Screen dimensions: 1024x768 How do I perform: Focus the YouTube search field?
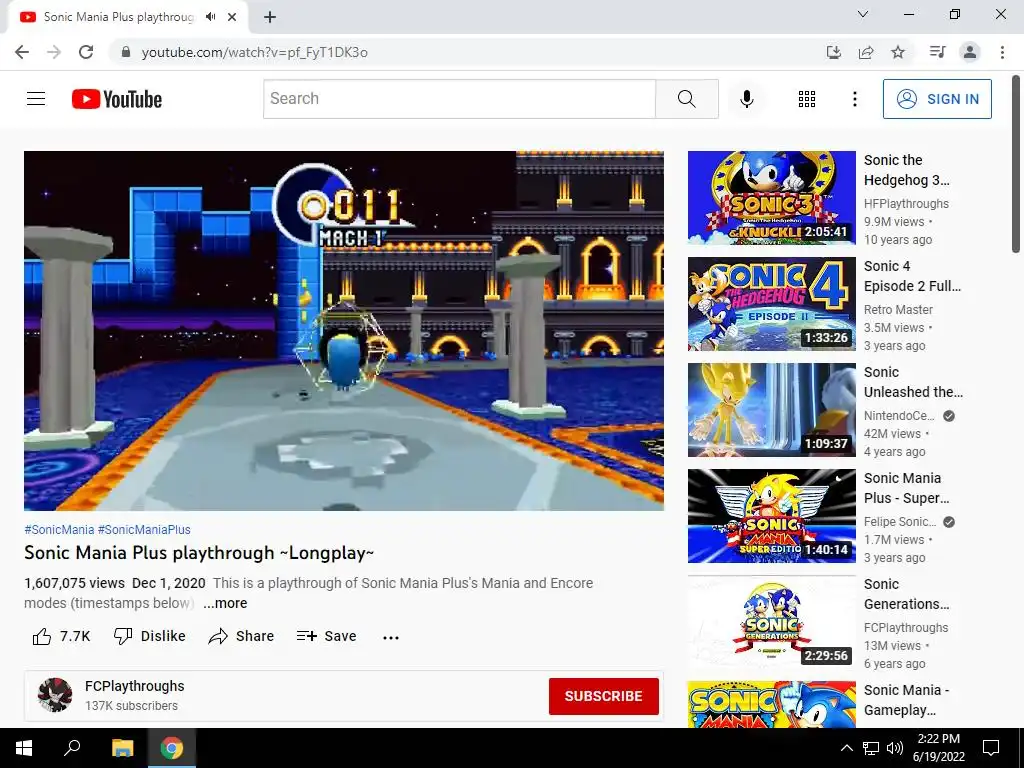(459, 99)
